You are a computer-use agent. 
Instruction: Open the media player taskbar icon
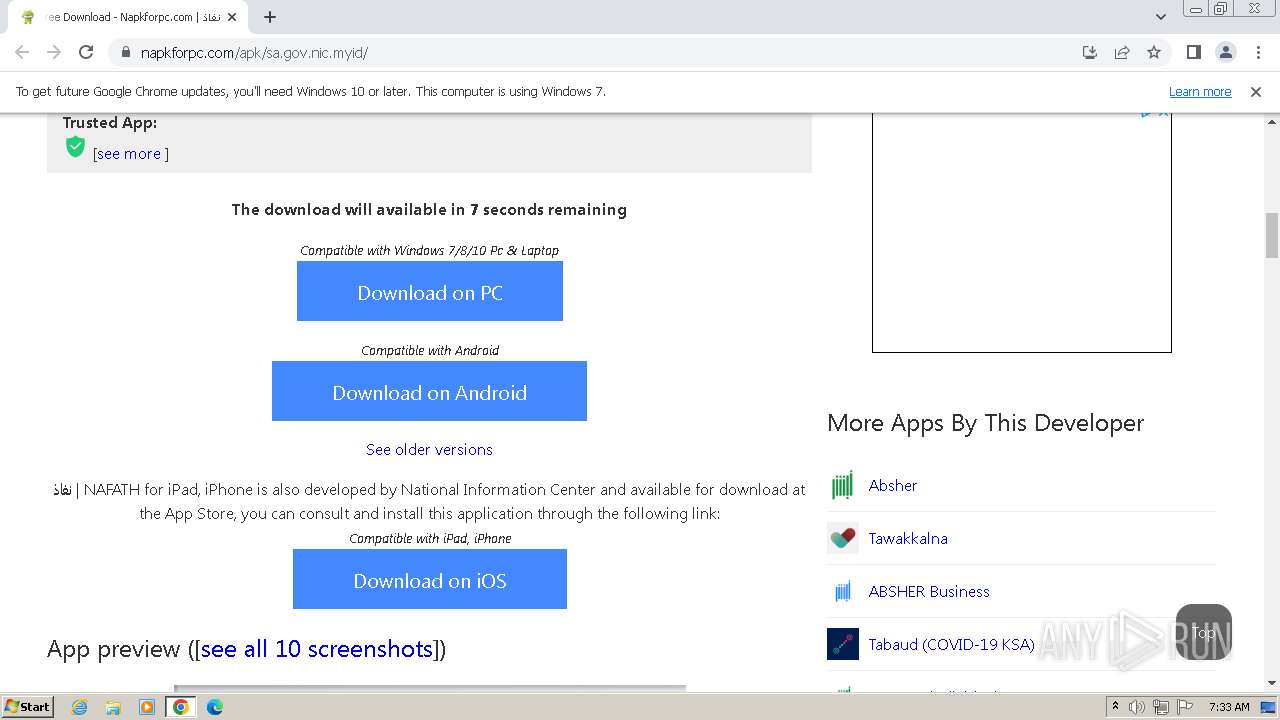147,707
